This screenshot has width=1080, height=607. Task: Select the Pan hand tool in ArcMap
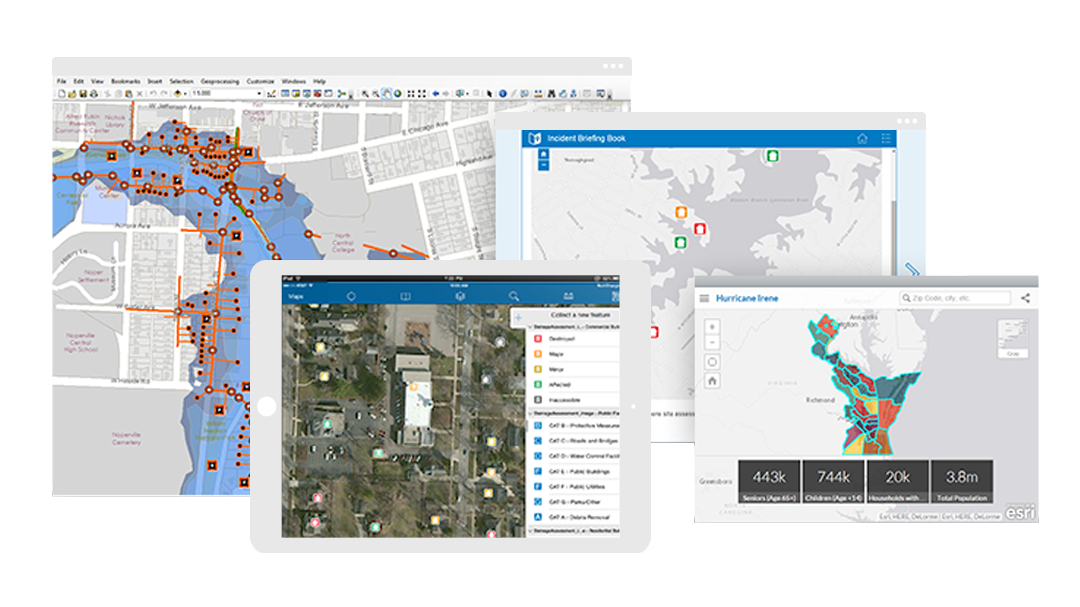[x=387, y=94]
